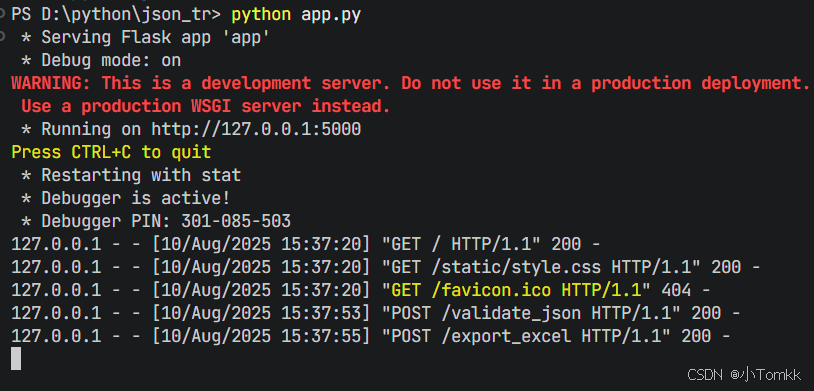
Task: Click the 'GET /static/style.css' log entry
Action: pyautogui.click(x=386, y=267)
